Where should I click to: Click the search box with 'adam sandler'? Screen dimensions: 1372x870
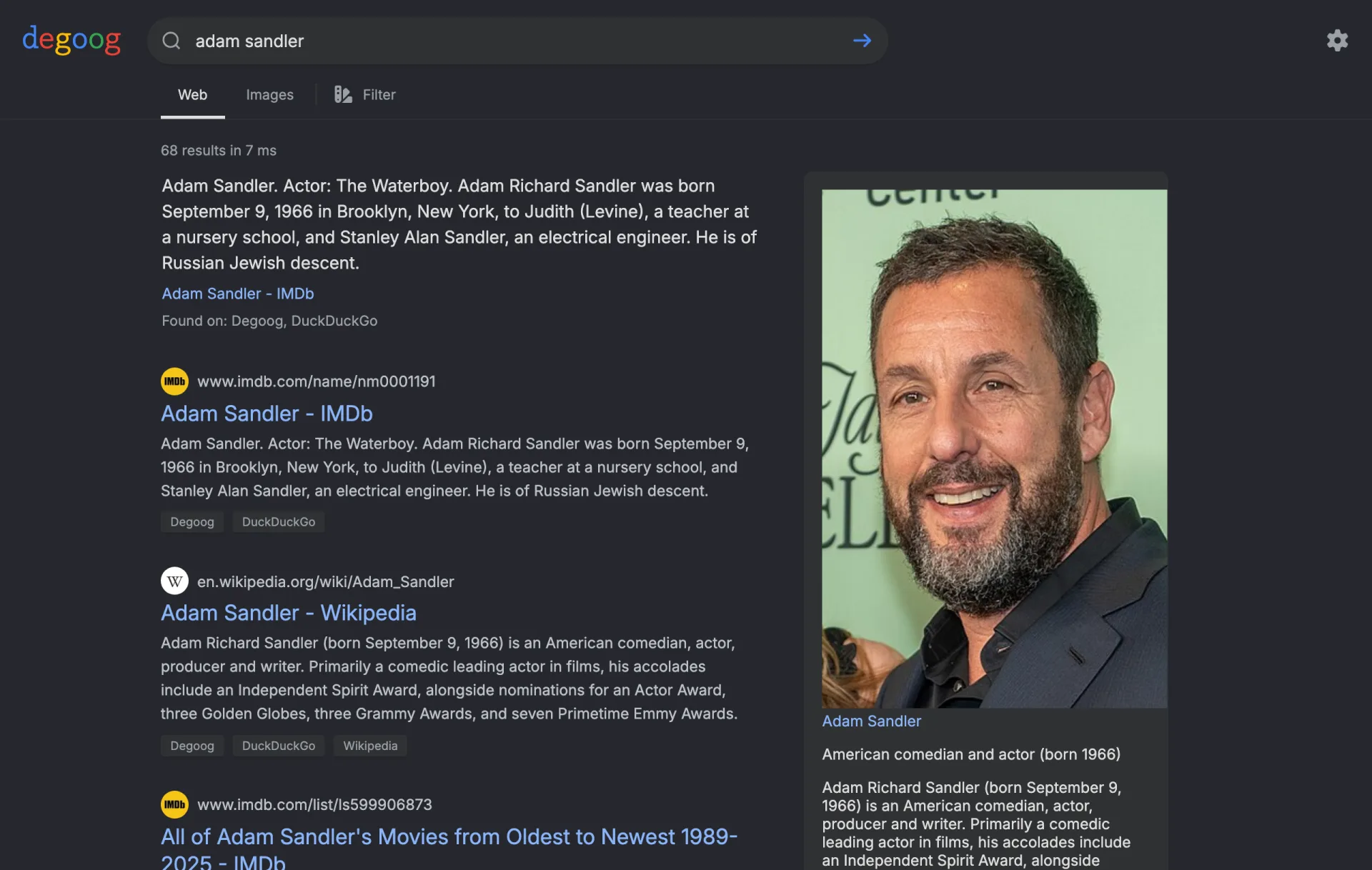(517, 41)
